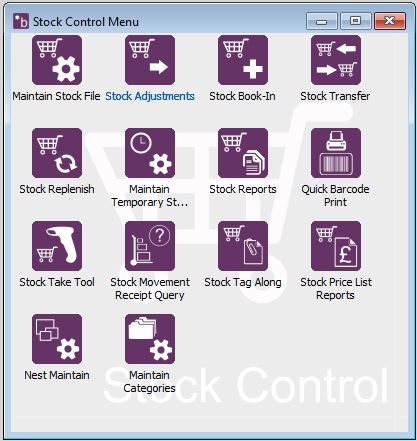Open the Maintain Stock File icon
Viewport: 417px width, 441px height.
(x=57, y=60)
